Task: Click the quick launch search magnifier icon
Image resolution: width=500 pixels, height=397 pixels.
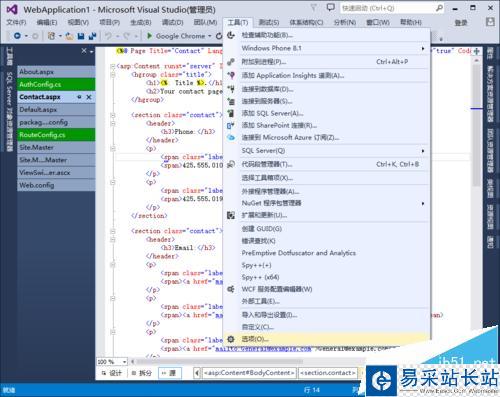Action: click(x=440, y=8)
